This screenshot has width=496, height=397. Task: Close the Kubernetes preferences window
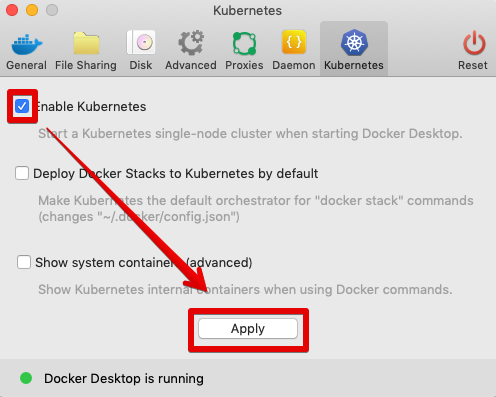pos(12,10)
